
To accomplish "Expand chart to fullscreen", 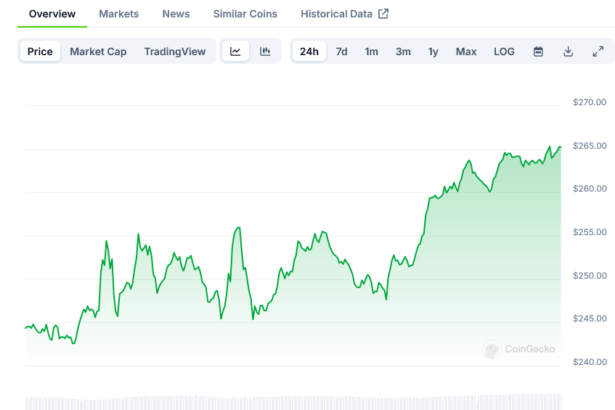I will point(598,52).
